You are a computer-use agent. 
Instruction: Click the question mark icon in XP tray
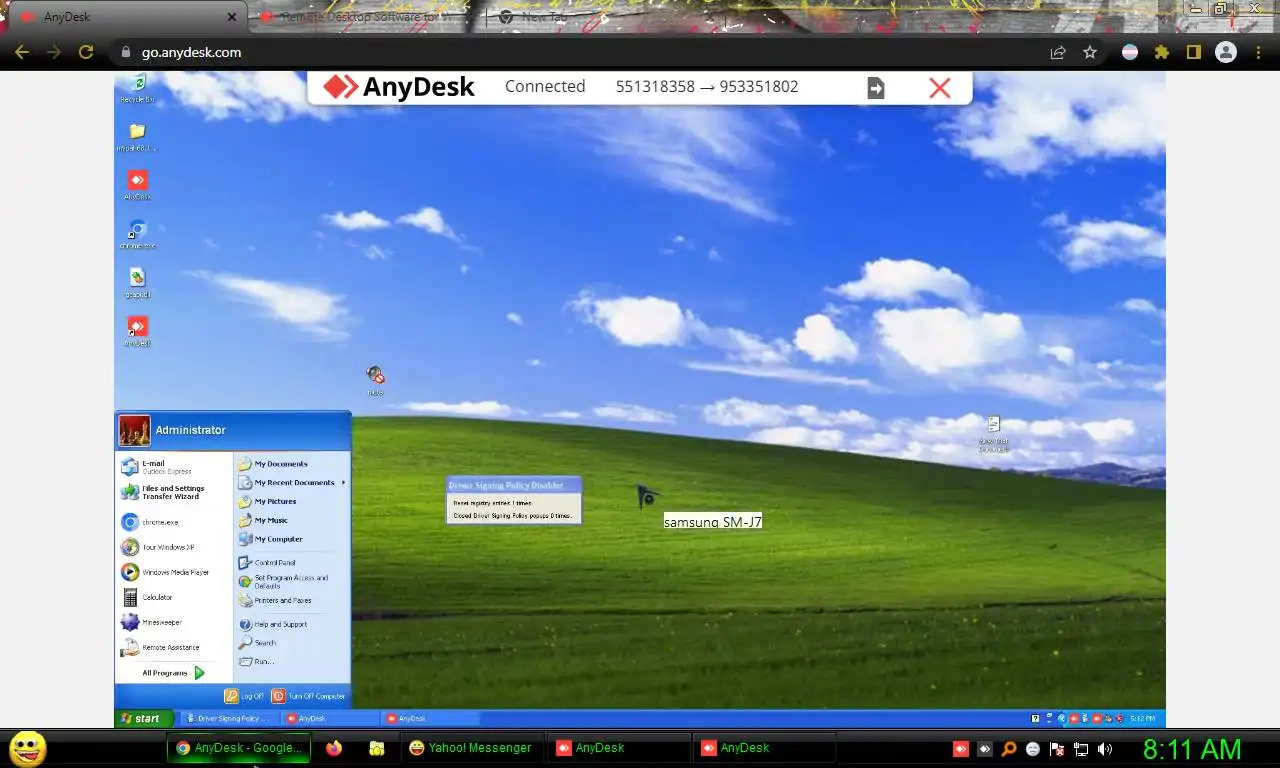point(1036,718)
